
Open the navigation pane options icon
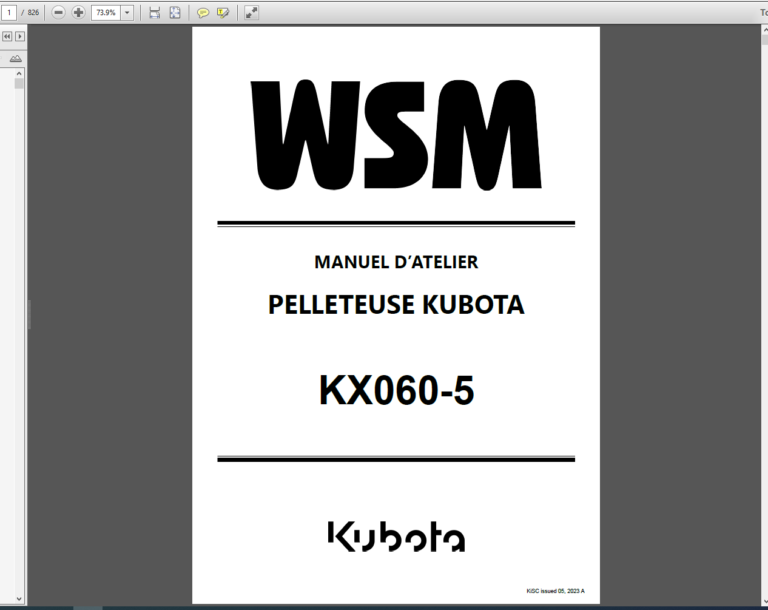[x=16, y=58]
